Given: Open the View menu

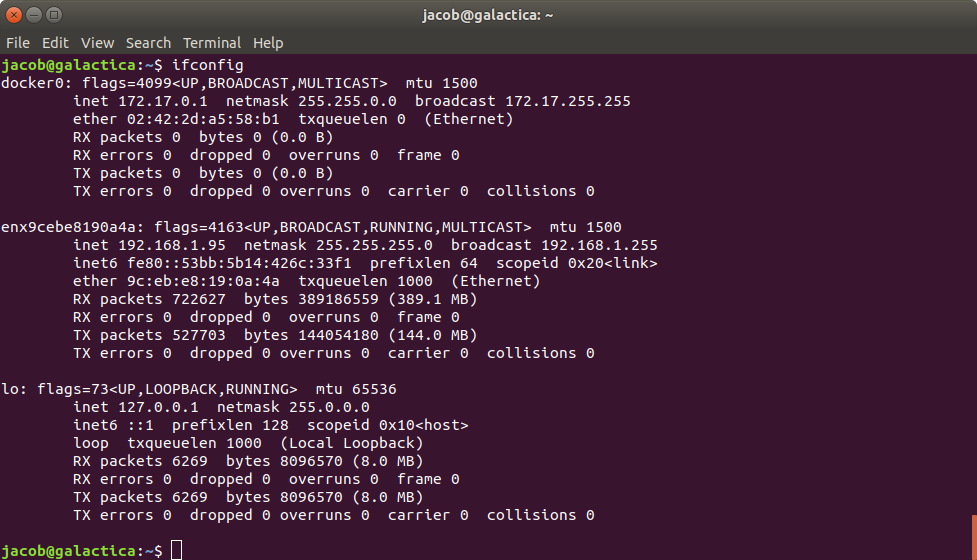Looking at the screenshot, I should click(97, 43).
